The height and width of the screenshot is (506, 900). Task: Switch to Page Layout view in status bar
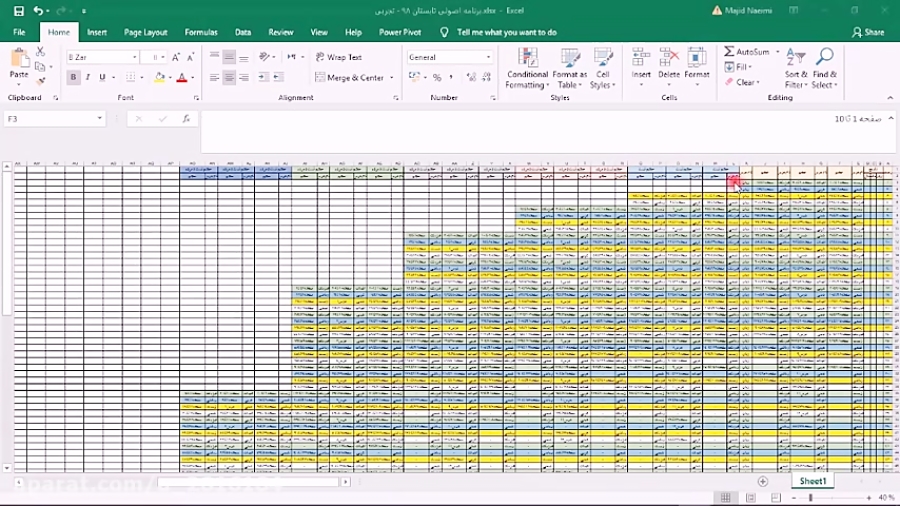click(751, 497)
